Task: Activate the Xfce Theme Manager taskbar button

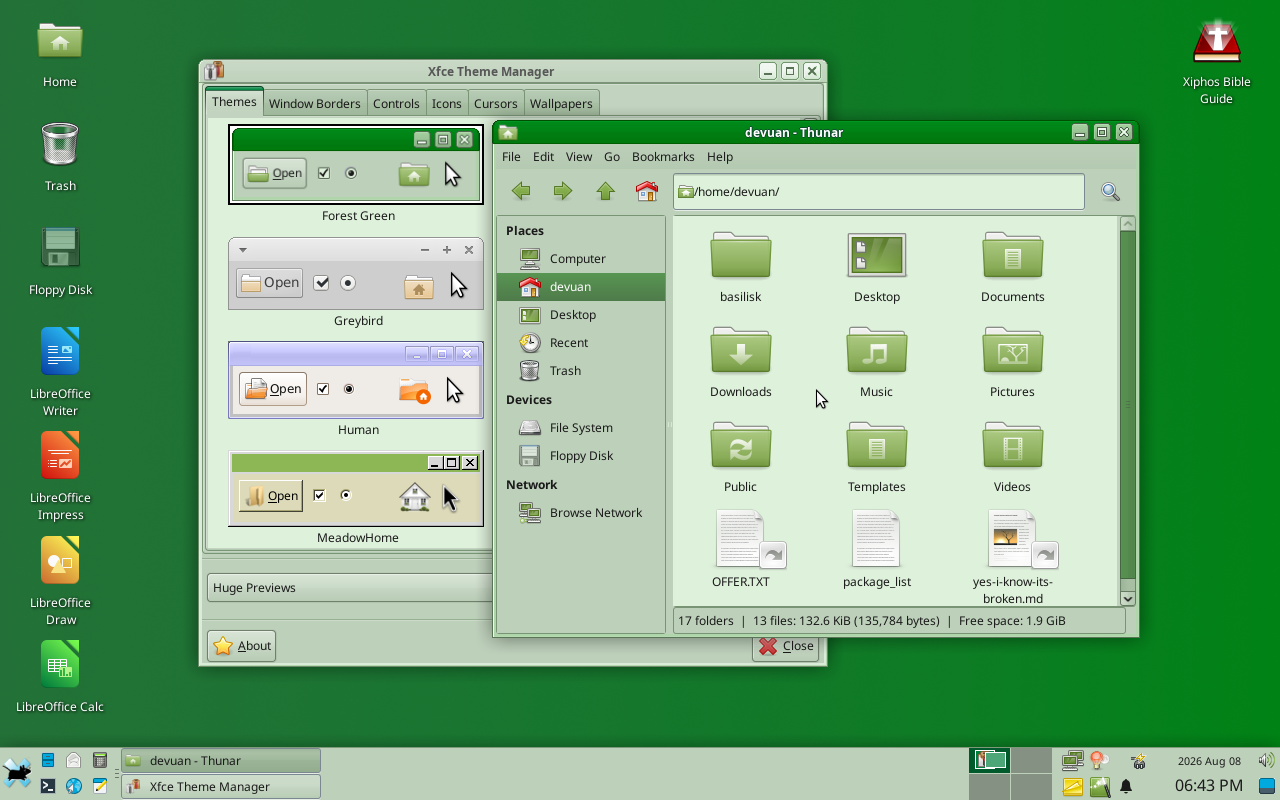Action: 221,786
